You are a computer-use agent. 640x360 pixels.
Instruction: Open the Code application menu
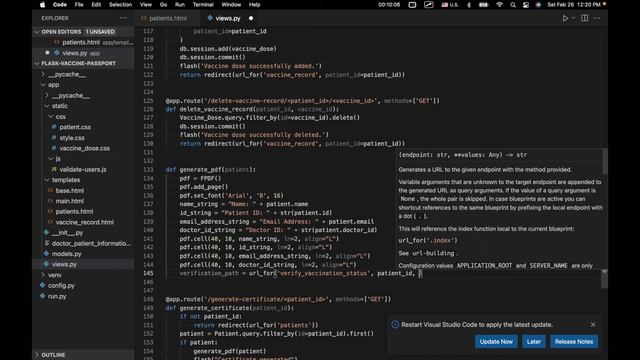tap(60, 5)
